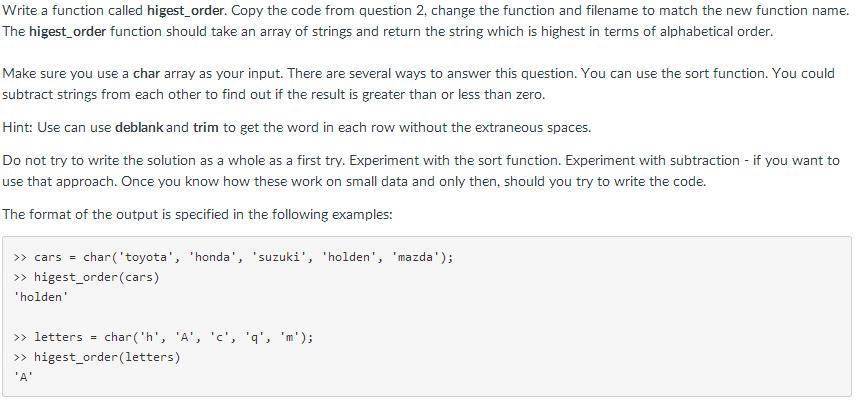
Task: Click the higest_order(letters) code line
Action: click(x=107, y=357)
